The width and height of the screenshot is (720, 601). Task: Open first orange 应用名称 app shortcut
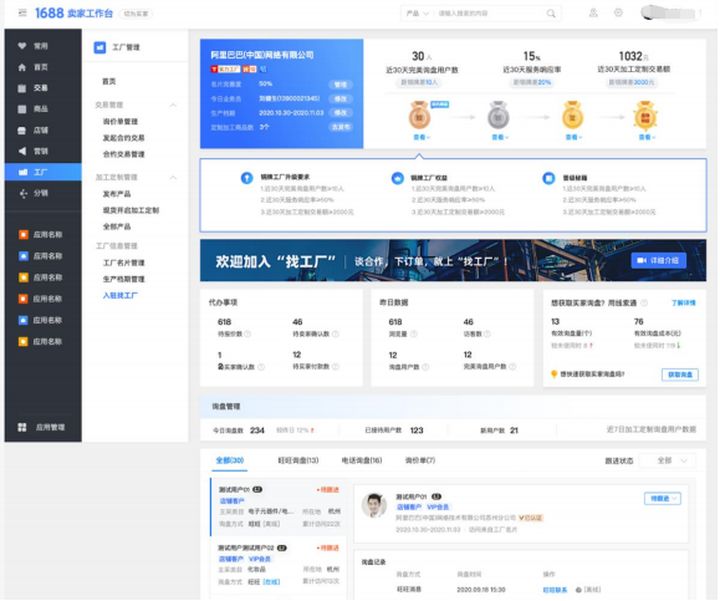tap(40, 235)
